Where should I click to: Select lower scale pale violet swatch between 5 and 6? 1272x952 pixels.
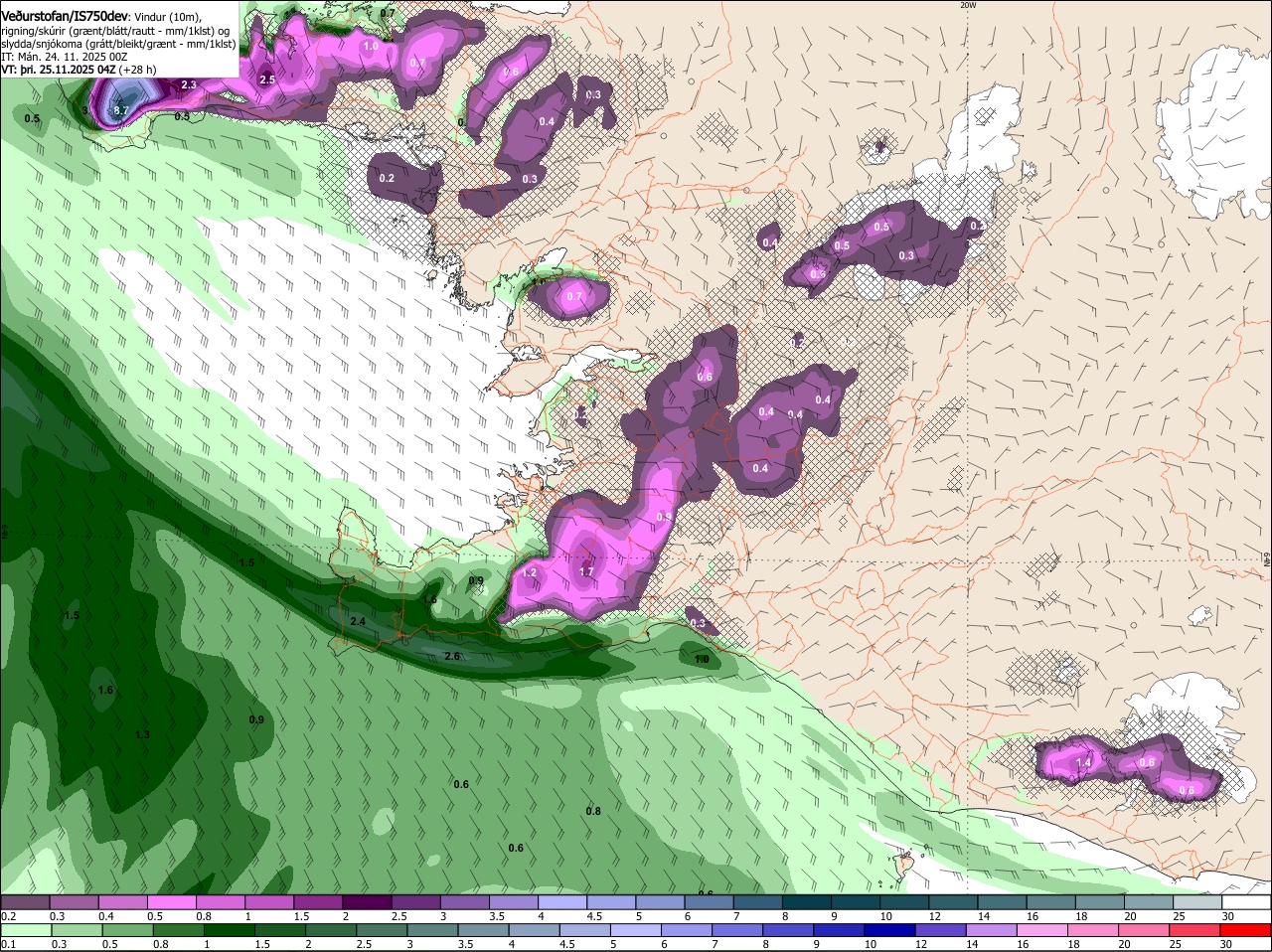point(637,930)
